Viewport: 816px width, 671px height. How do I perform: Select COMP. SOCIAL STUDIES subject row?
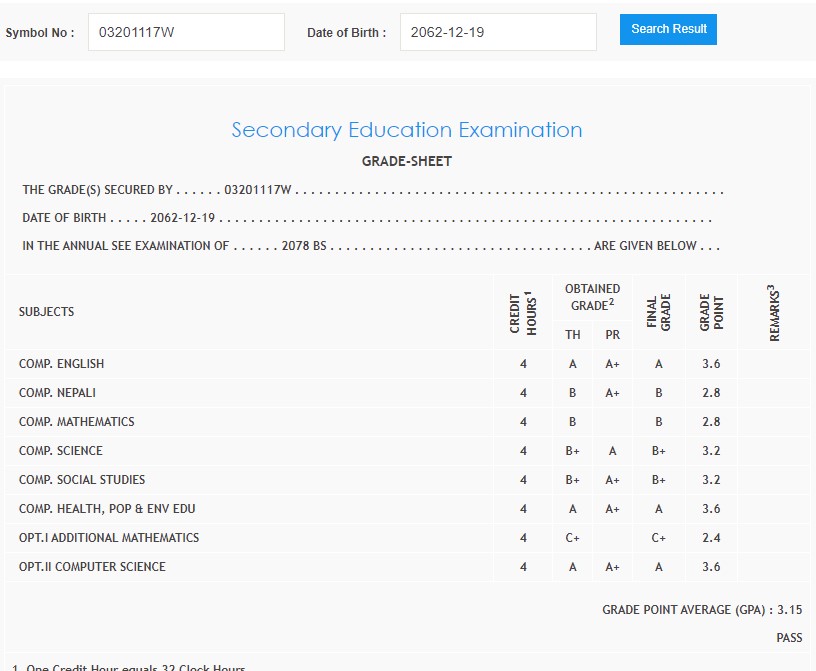click(x=82, y=480)
